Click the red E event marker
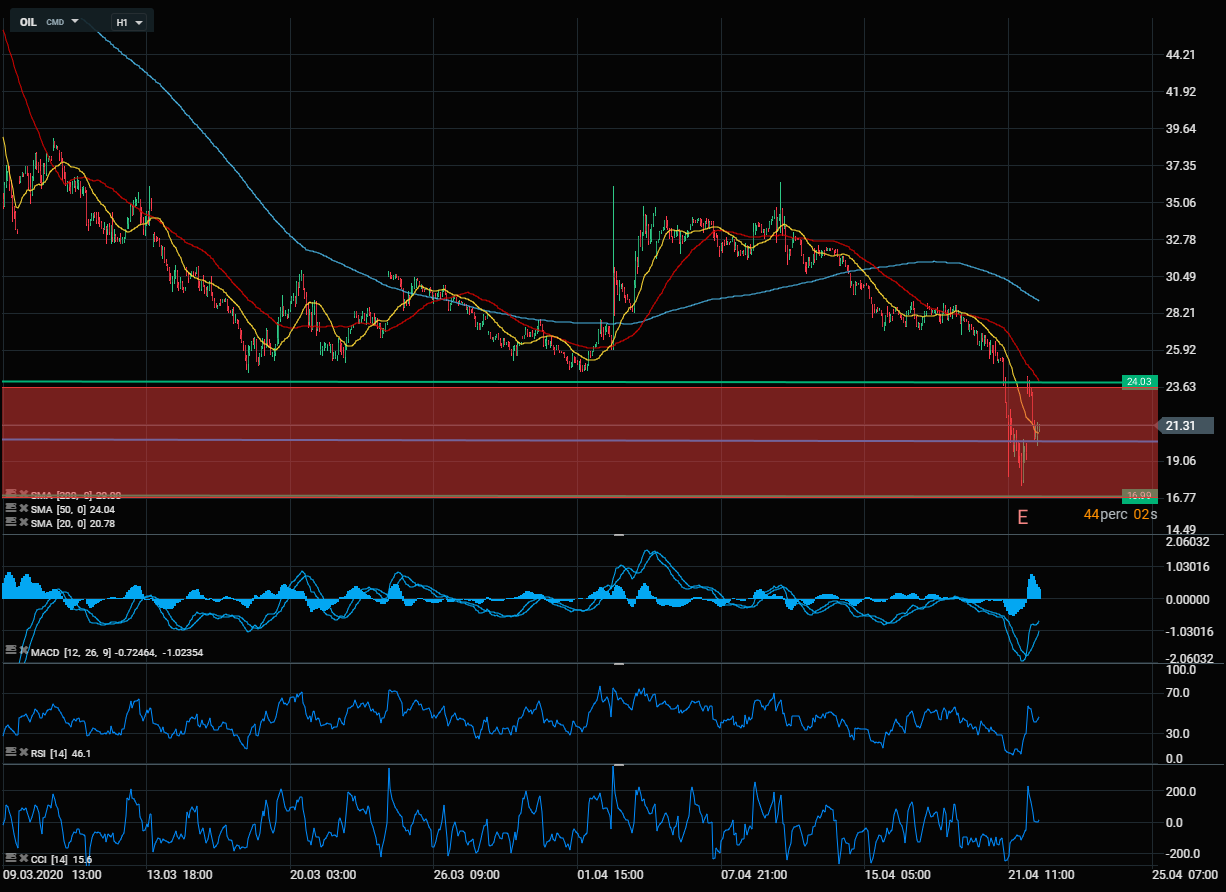 coord(1022,517)
